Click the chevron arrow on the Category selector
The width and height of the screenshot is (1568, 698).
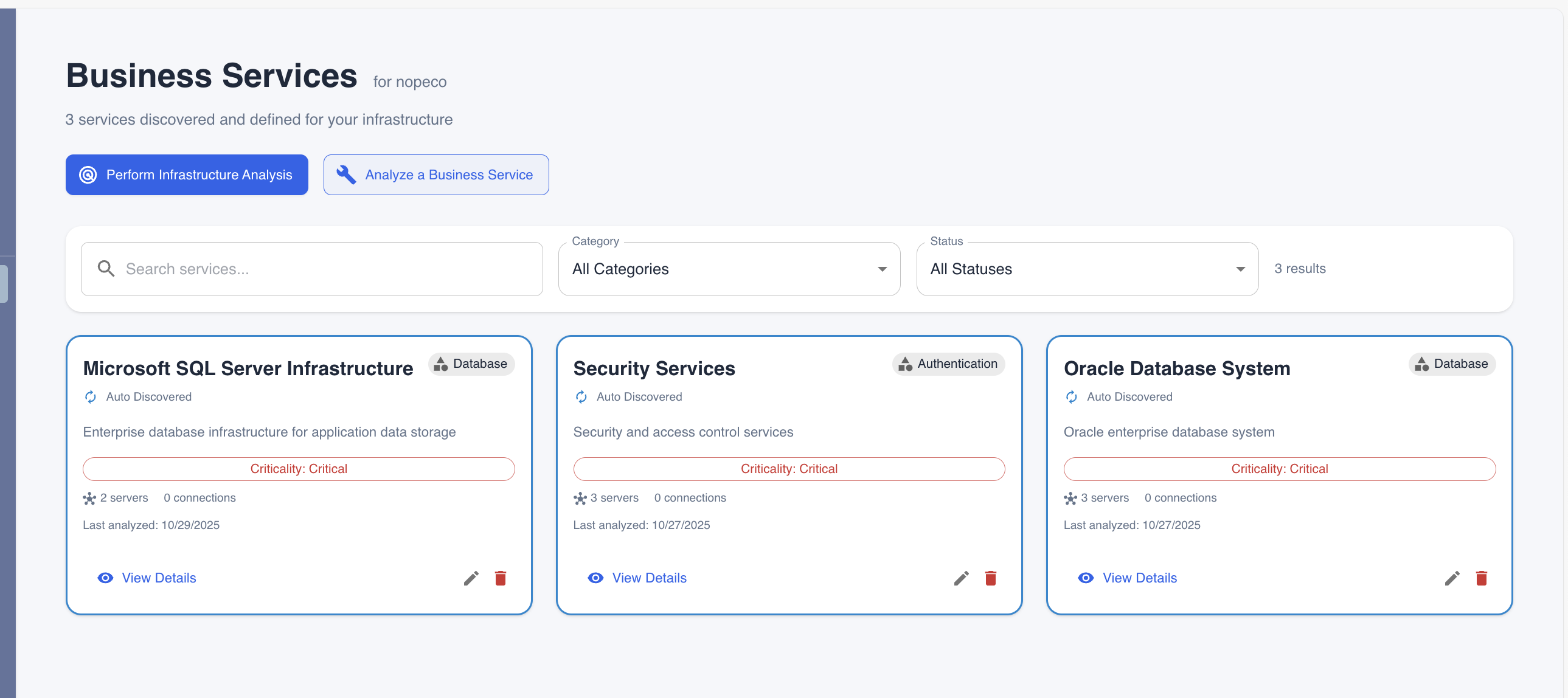click(x=882, y=268)
